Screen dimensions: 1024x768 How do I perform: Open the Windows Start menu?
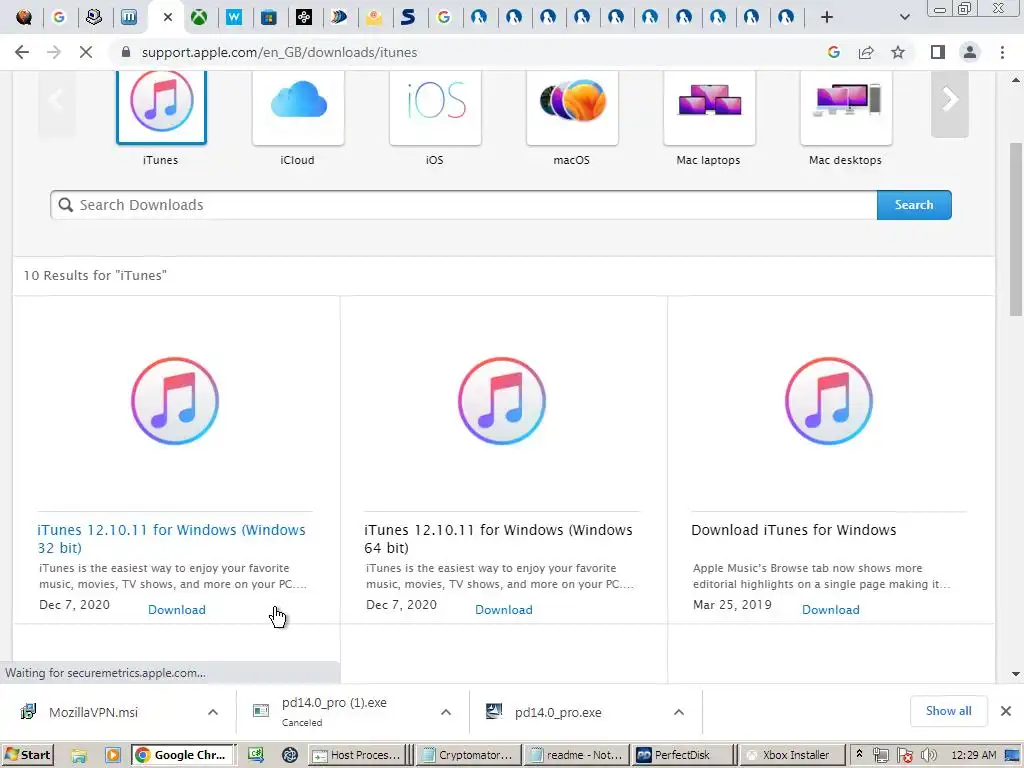click(27, 755)
